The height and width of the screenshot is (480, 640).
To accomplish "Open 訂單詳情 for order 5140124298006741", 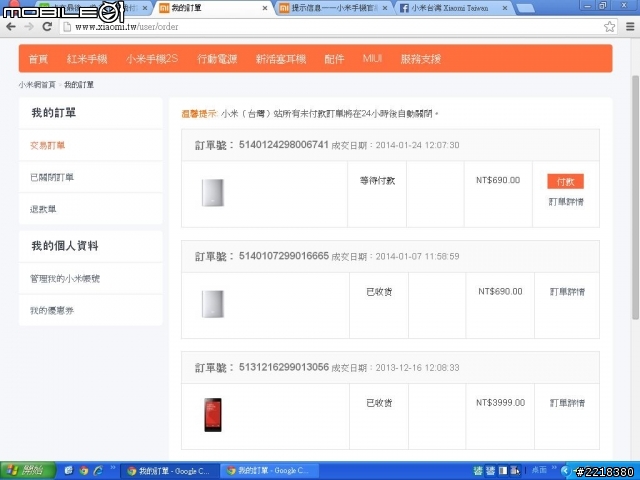I will coord(566,202).
